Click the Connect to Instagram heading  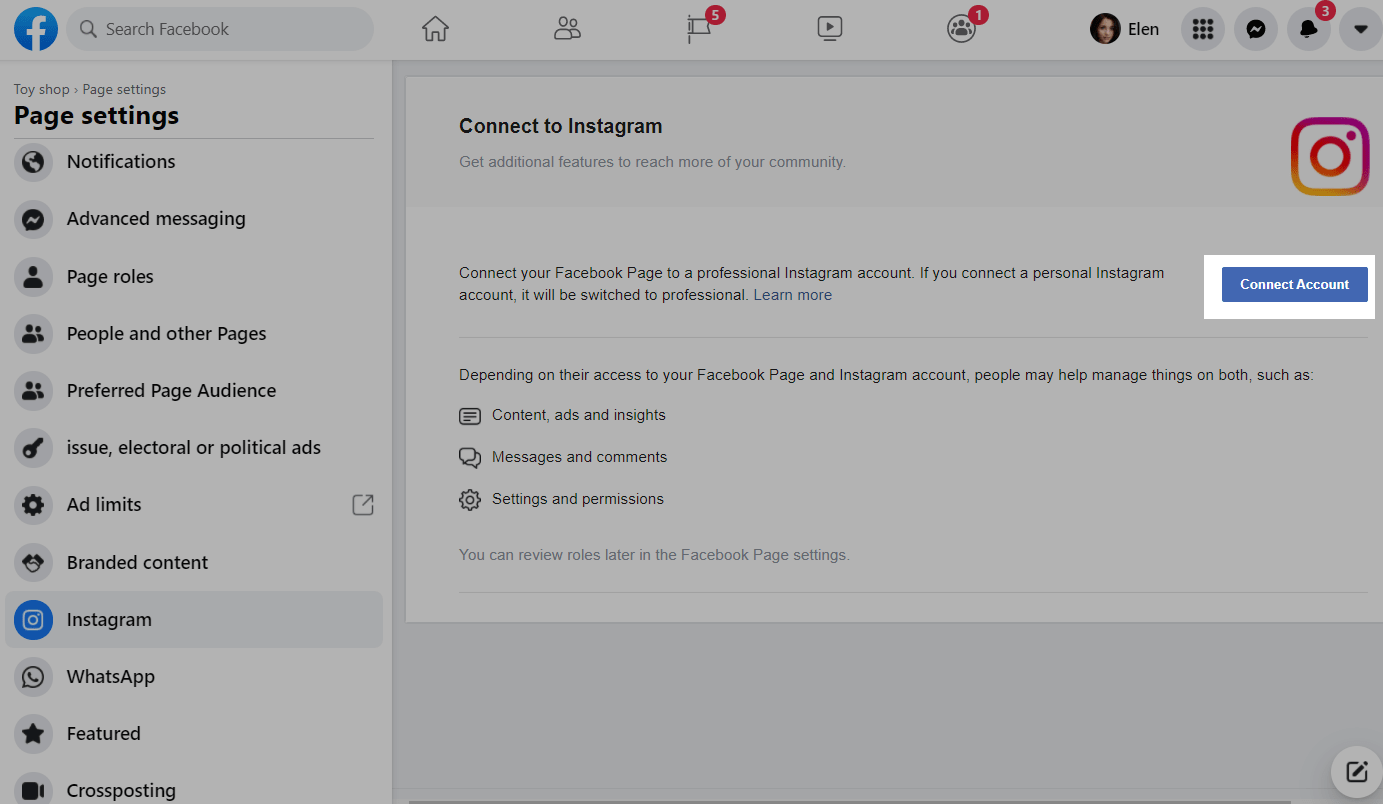point(561,127)
